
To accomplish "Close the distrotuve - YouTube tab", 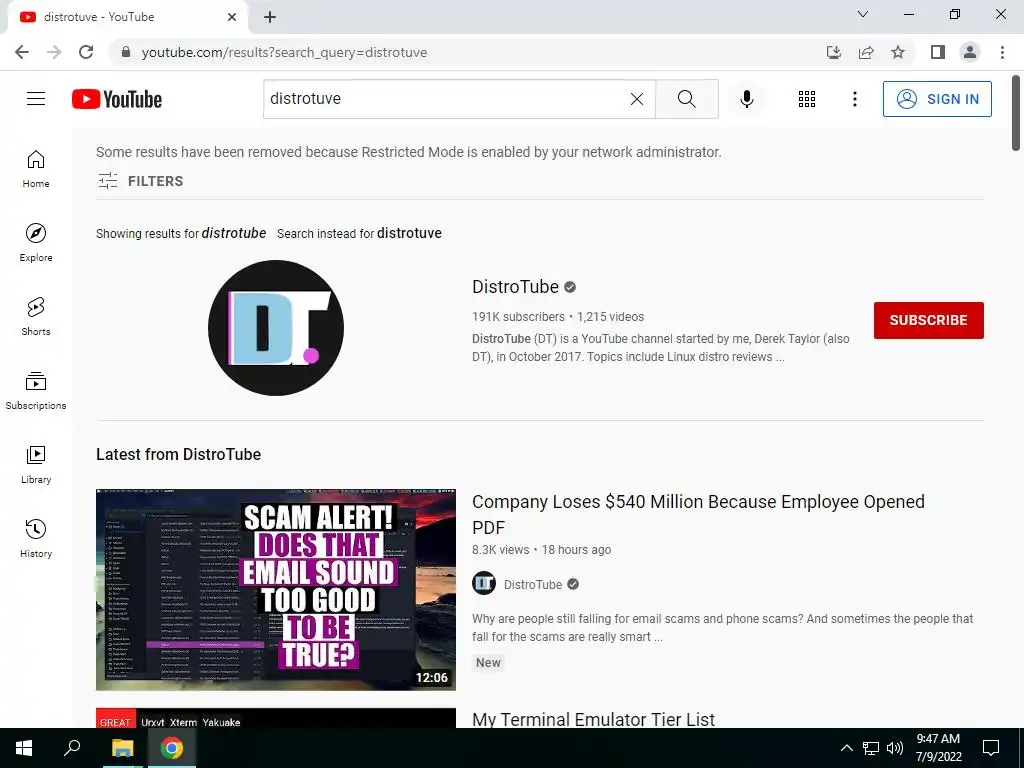I will [x=232, y=17].
